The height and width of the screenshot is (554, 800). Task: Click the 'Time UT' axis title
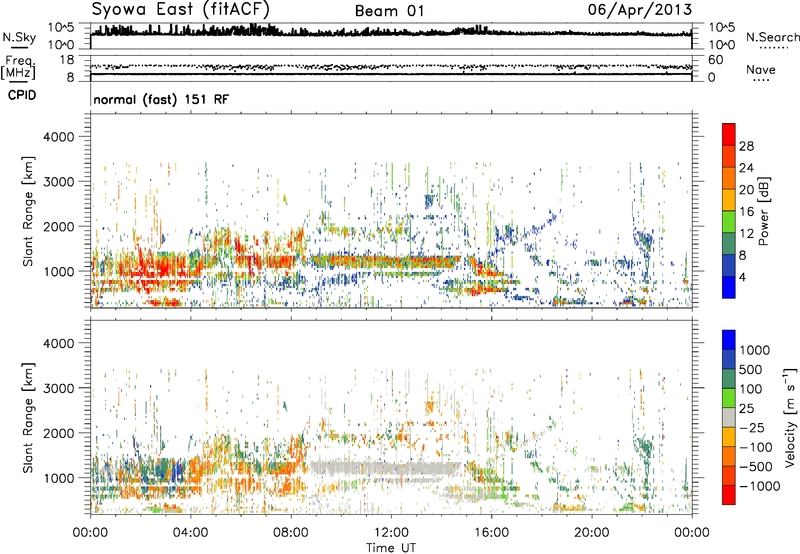(x=391, y=548)
